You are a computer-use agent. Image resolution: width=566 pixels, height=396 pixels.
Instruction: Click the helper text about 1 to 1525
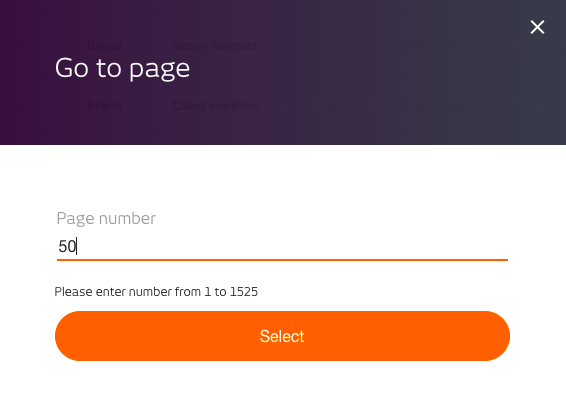pos(156,292)
